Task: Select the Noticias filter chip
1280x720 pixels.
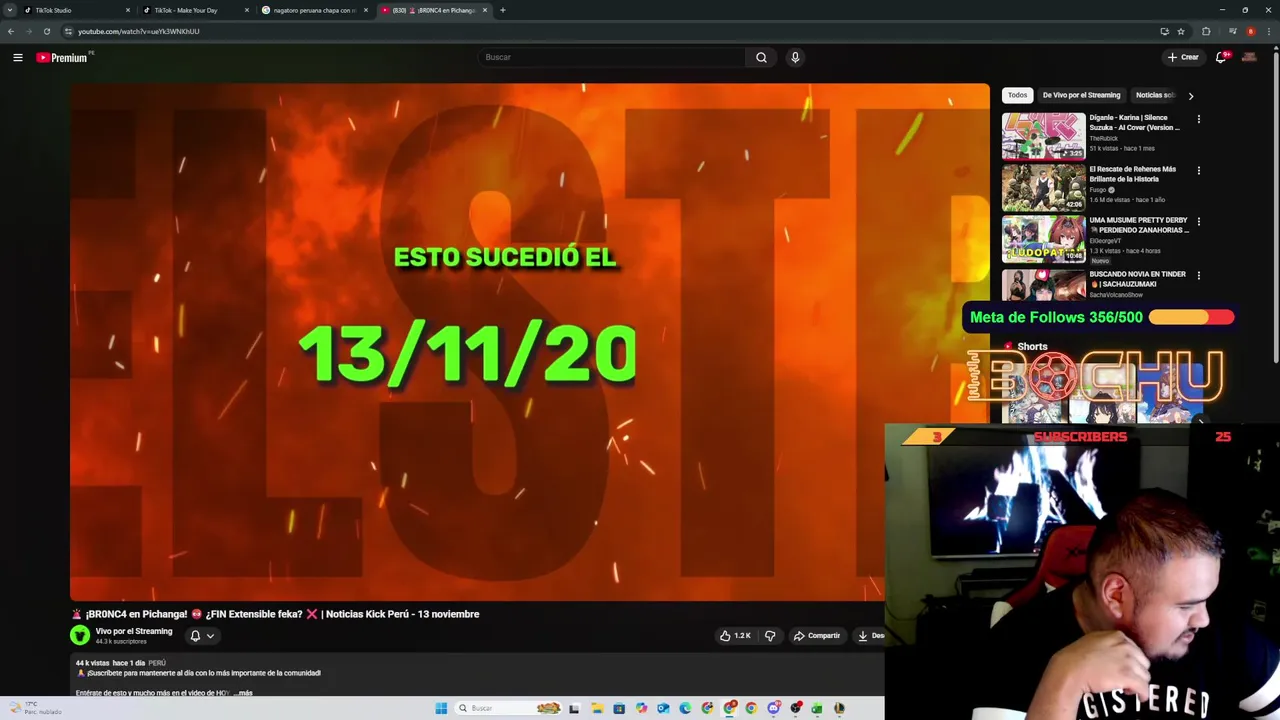Action: (x=1155, y=95)
